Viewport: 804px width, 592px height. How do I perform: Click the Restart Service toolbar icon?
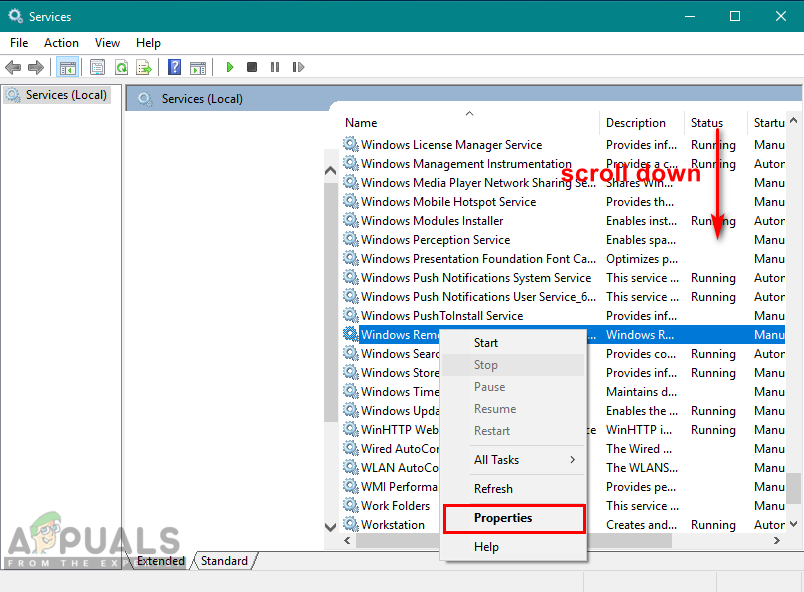click(x=298, y=67)
